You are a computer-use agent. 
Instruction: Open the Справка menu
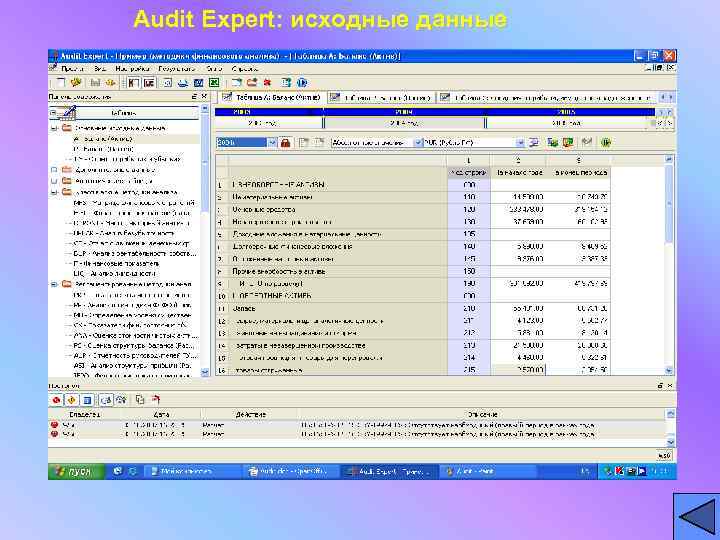click(245, 69)
